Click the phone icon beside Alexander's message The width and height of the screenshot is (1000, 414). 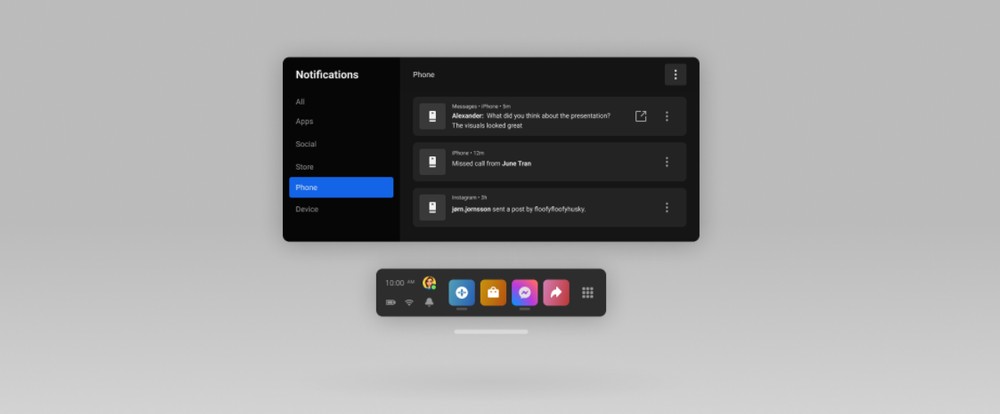coord(432,116)
